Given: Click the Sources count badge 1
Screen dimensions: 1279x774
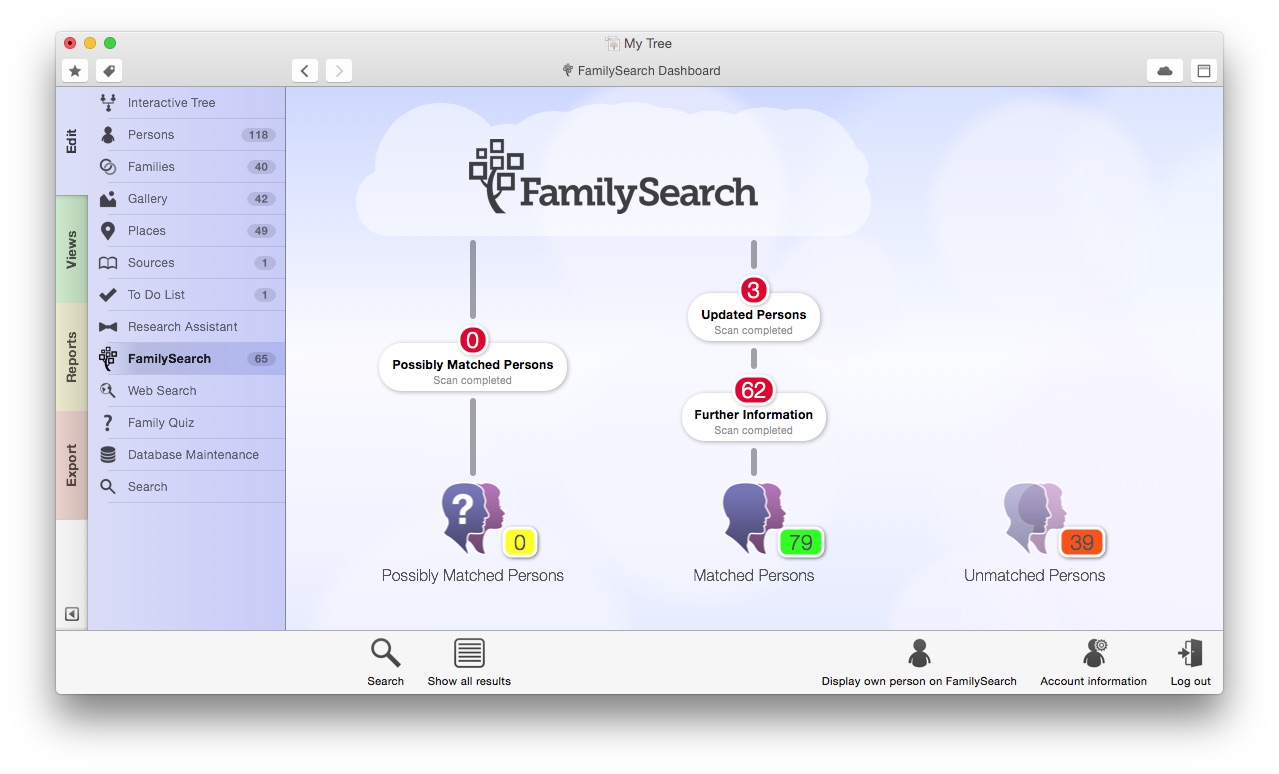Looking at the screenshot, I should pos(265,263).
